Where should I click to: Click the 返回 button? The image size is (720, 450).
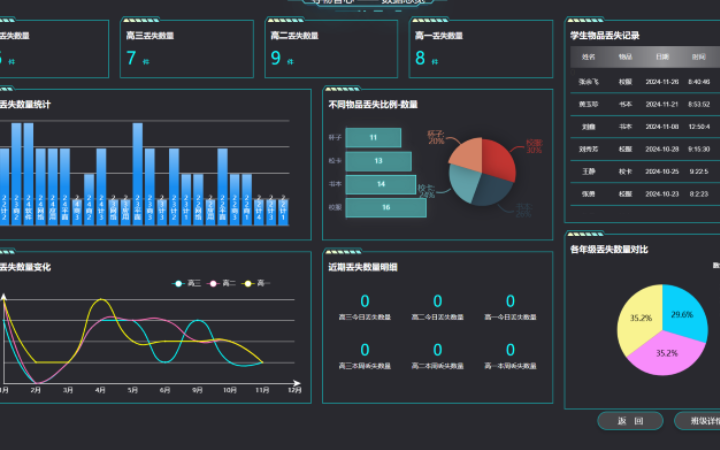click(x=630, y=421)
